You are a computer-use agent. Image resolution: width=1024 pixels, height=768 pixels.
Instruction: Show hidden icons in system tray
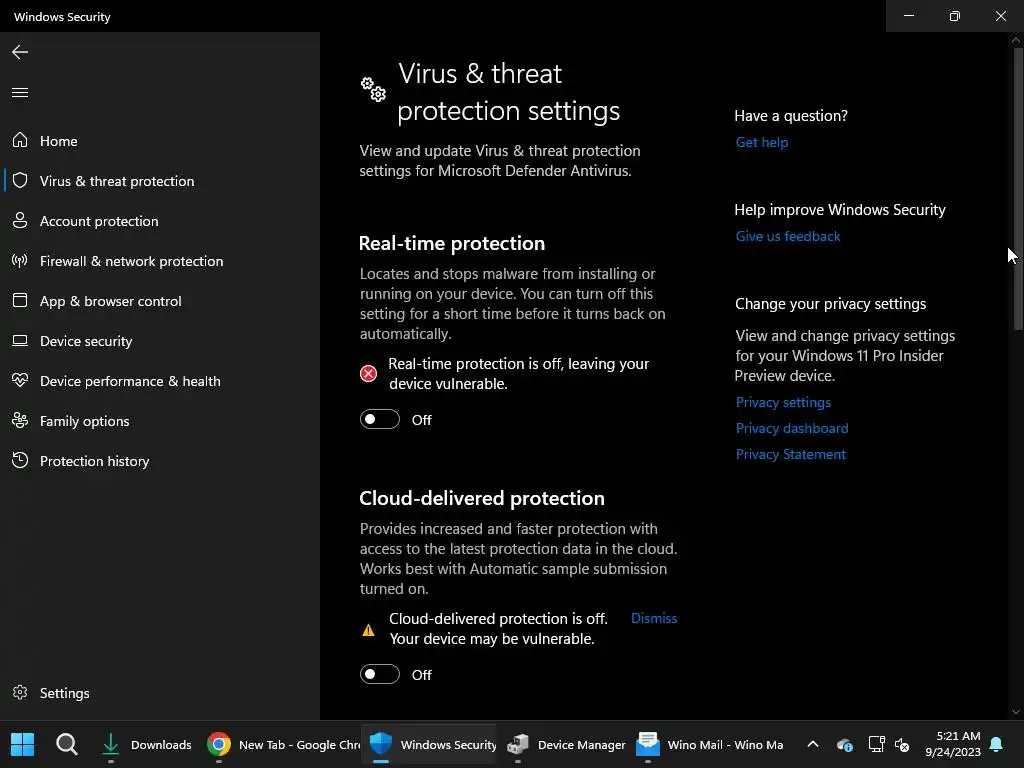coord(813,744)
